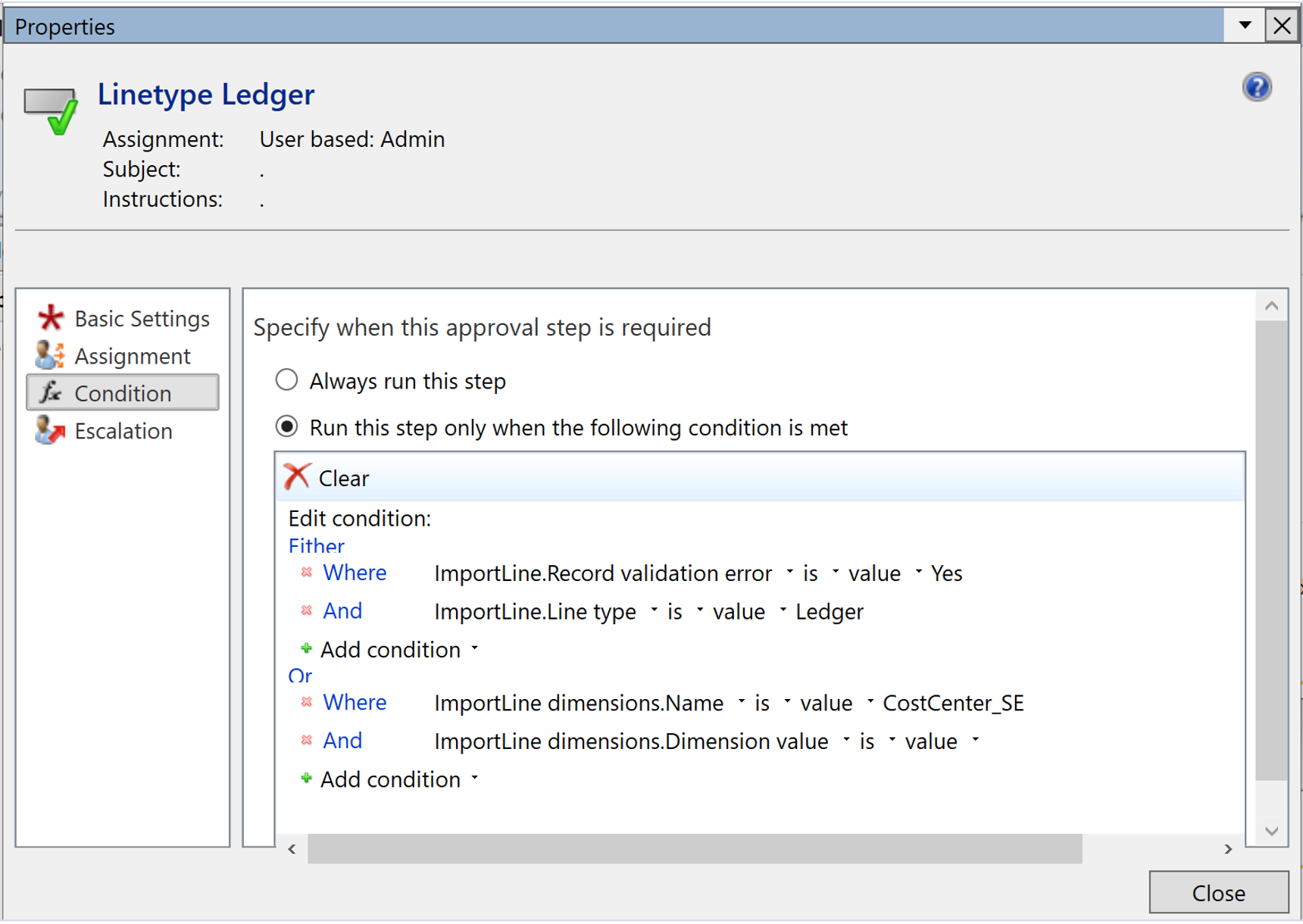
Task: Click the Yes value
Action: point(946,573)
